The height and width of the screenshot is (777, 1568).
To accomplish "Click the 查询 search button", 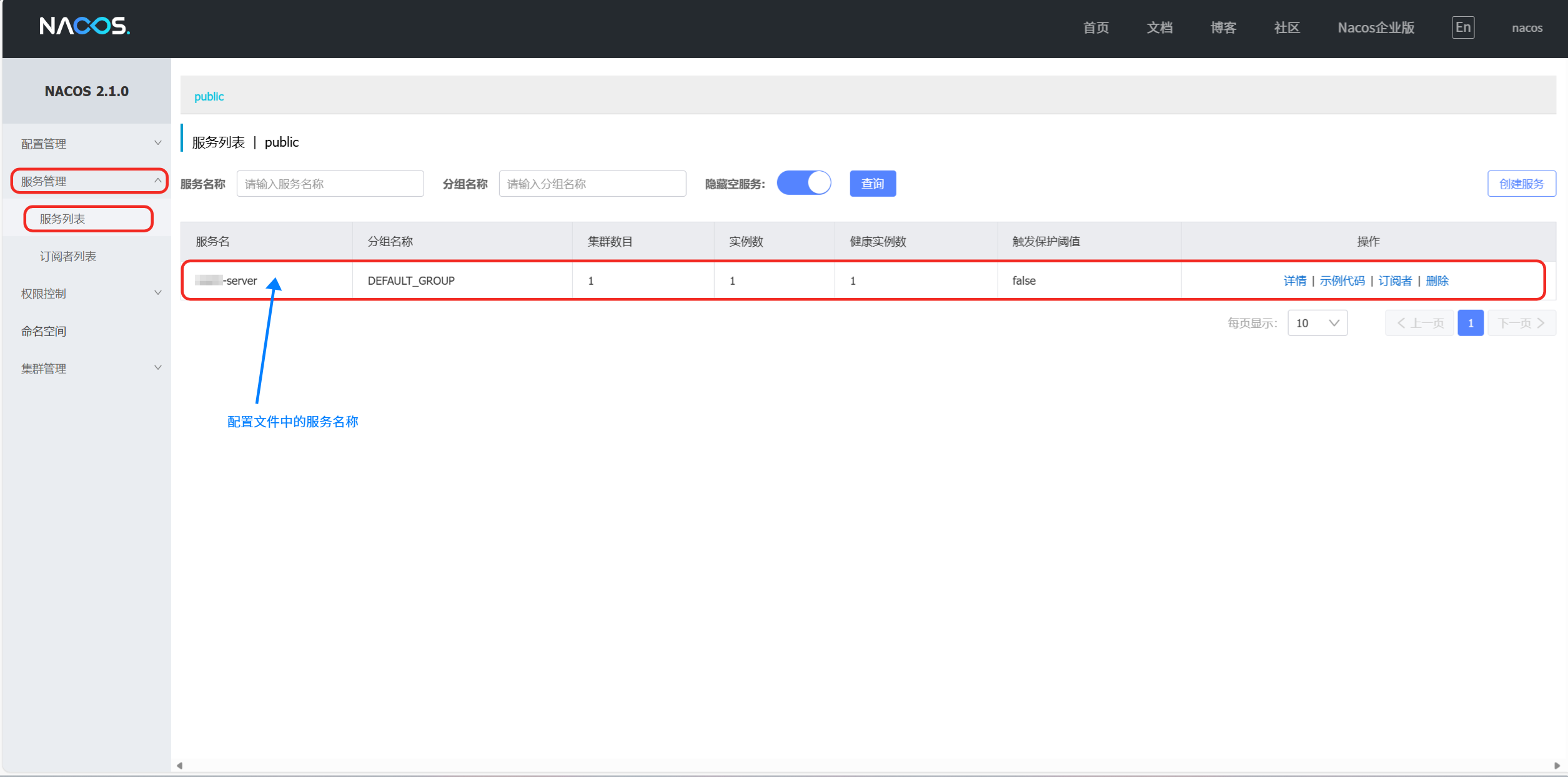I will 872,184.
